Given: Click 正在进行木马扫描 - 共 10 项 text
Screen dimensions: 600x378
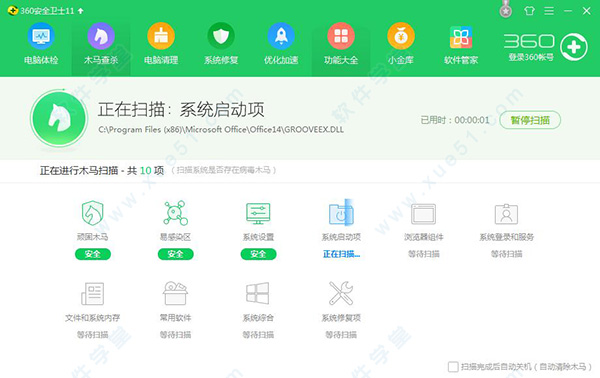Looking at the screenshot, I should [102, 170].
